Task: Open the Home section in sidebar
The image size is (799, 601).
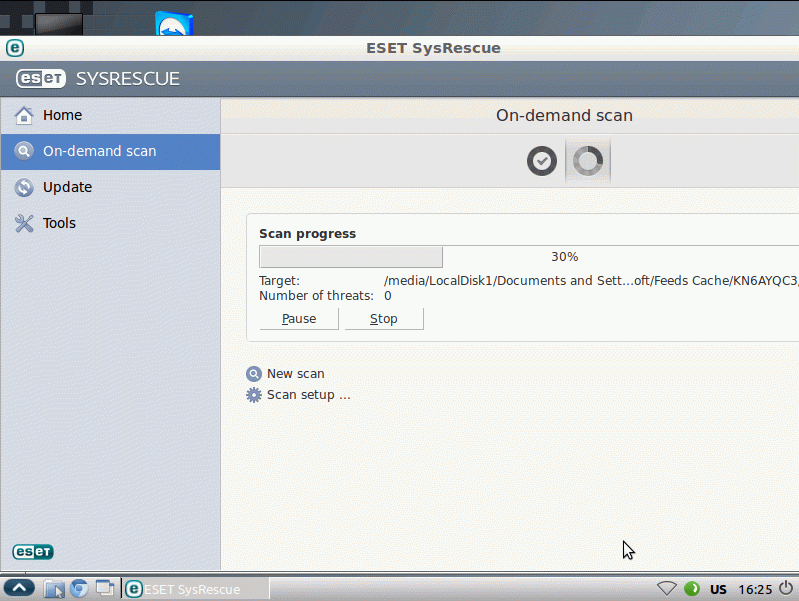Action: click(x=110, y=115)
